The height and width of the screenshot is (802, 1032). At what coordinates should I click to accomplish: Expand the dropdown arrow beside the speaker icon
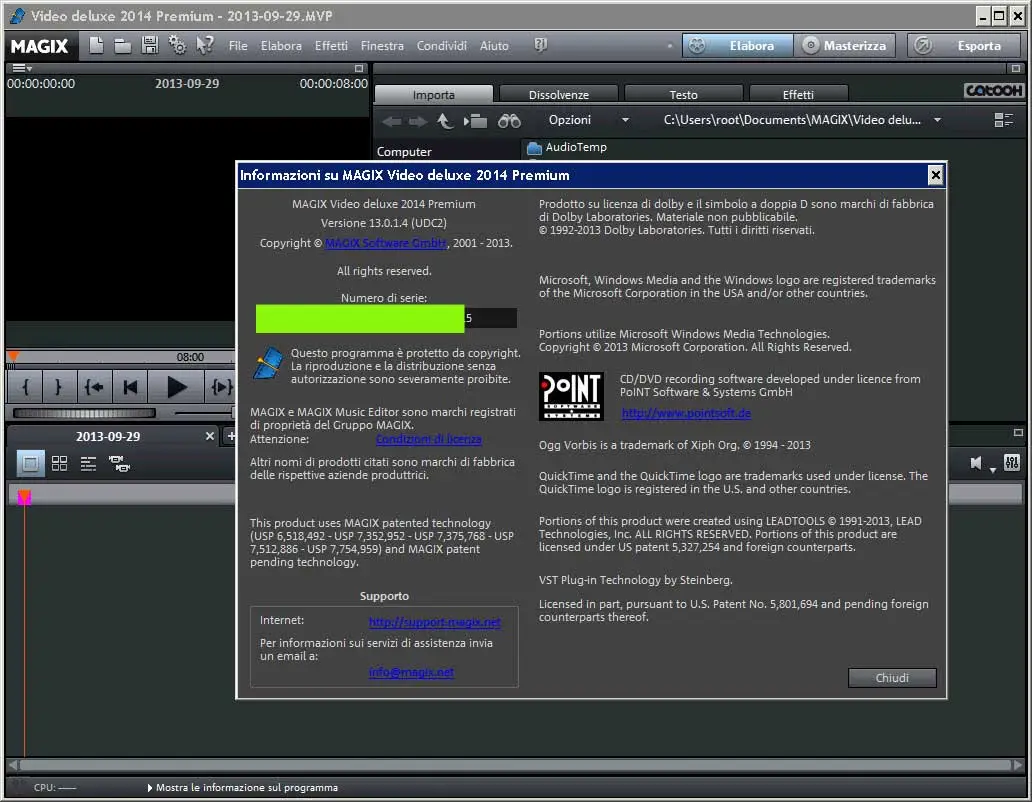click(x=993, y=470)
